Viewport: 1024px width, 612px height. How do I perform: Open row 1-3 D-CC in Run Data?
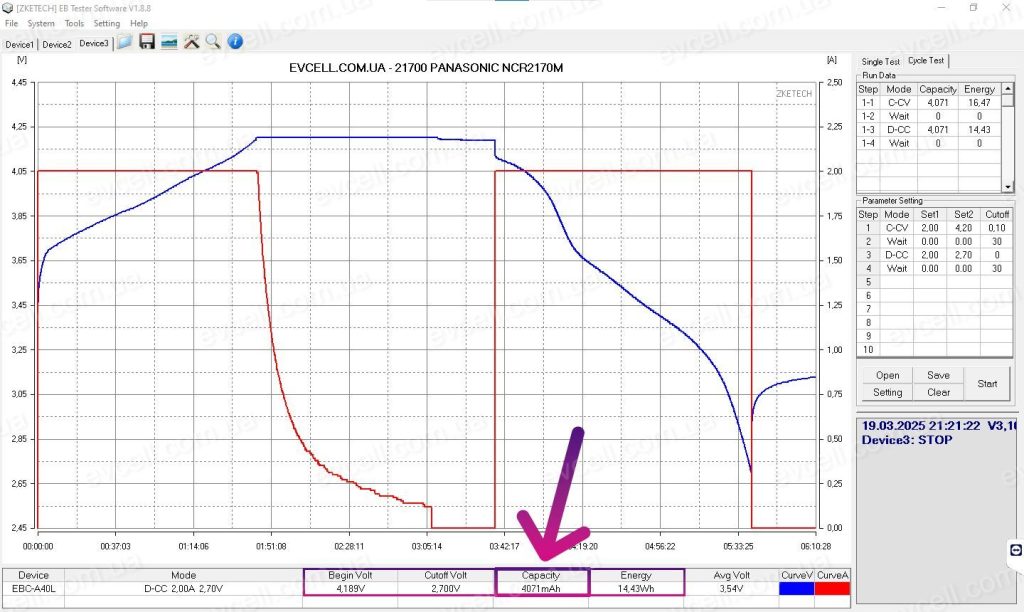(900, 129)
